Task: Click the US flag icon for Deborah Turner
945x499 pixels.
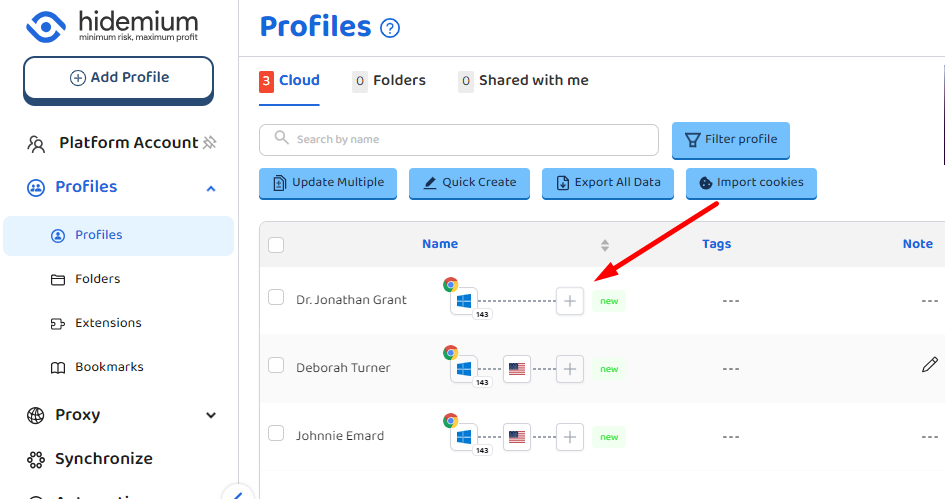Action: (x=517, y=369)
